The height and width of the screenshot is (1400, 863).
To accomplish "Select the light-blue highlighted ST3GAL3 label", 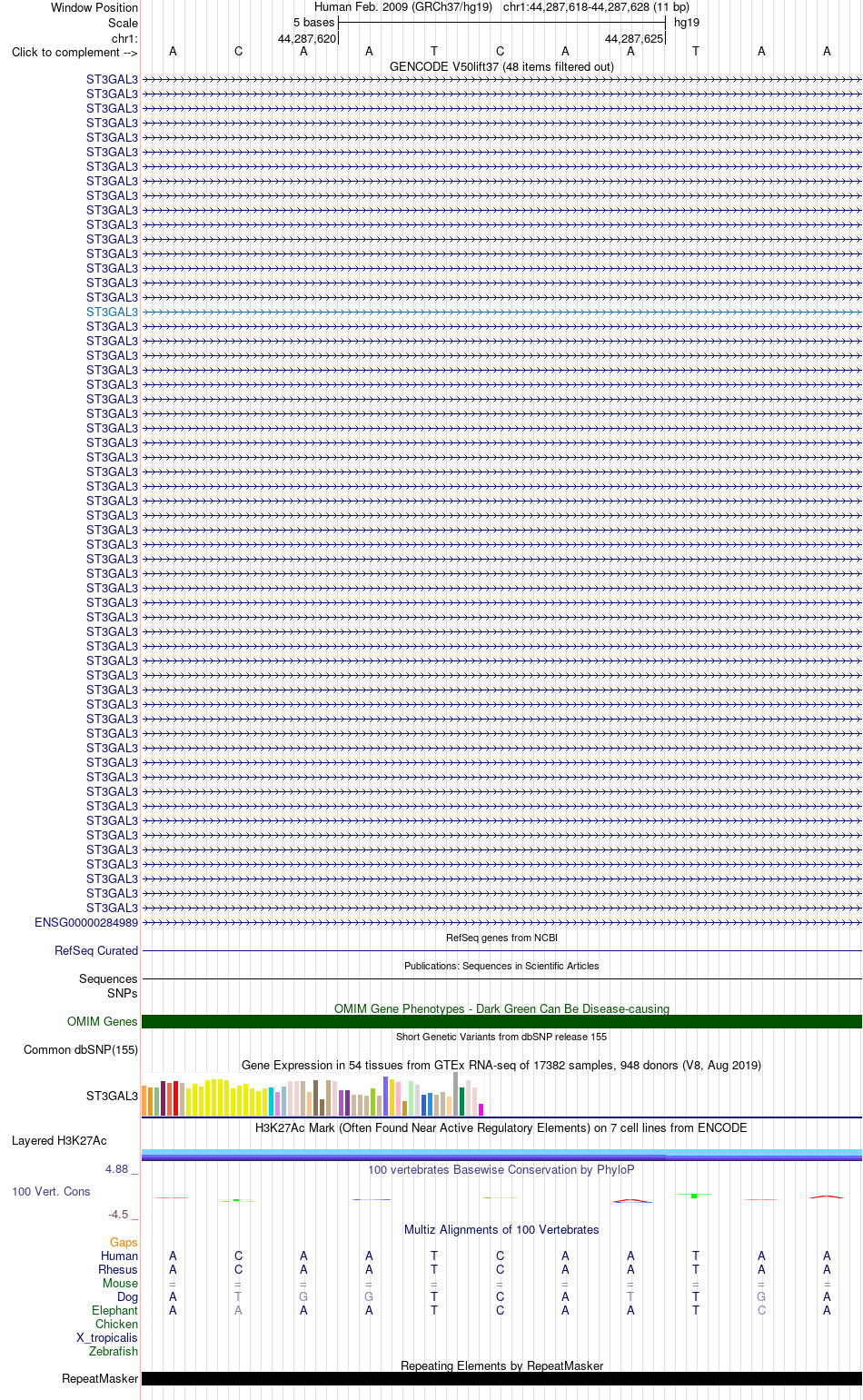I will 112,312.
